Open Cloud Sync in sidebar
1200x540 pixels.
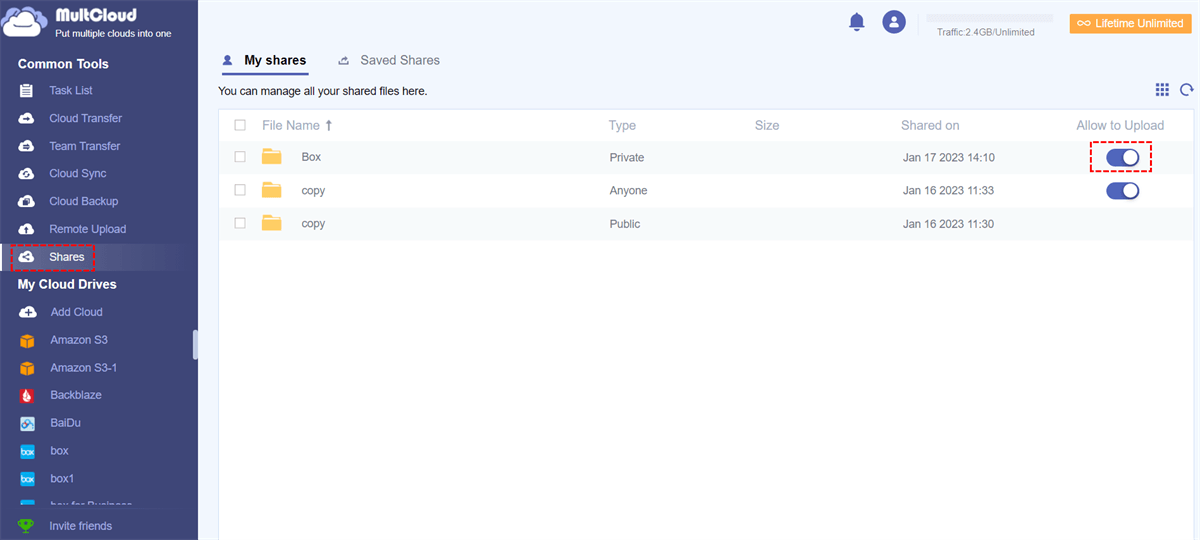(x=77, y=174)
